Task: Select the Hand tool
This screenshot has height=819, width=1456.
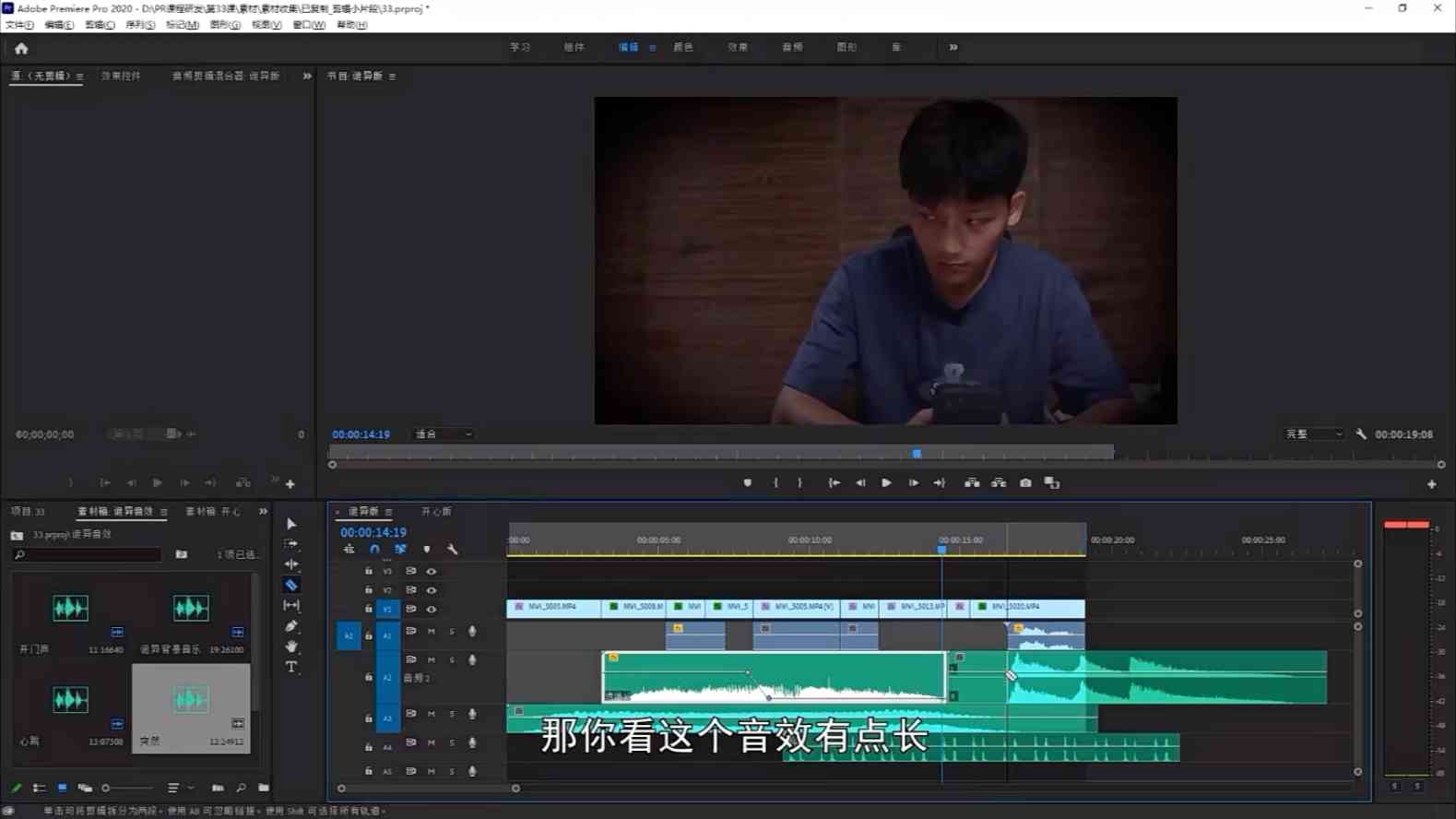Action: 291,647
